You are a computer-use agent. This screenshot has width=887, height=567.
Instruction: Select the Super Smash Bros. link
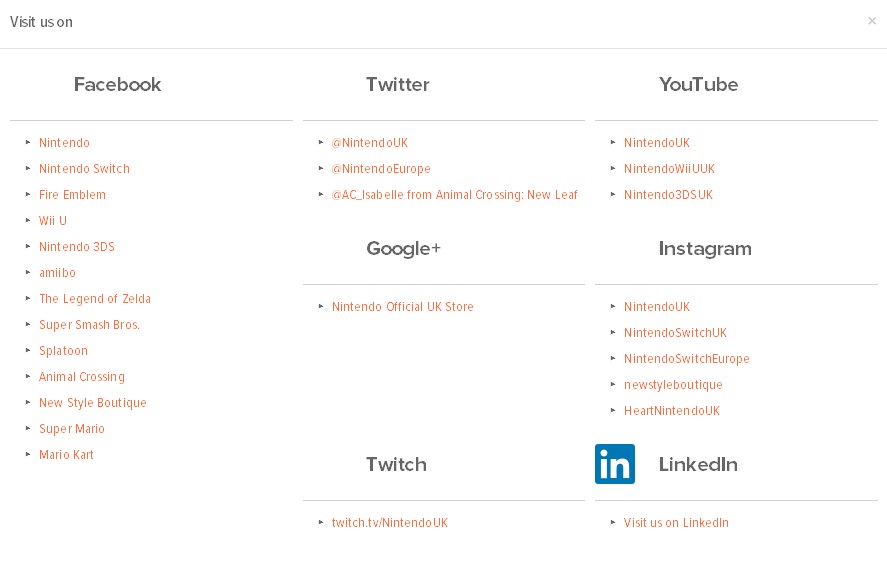coord(89,325)
